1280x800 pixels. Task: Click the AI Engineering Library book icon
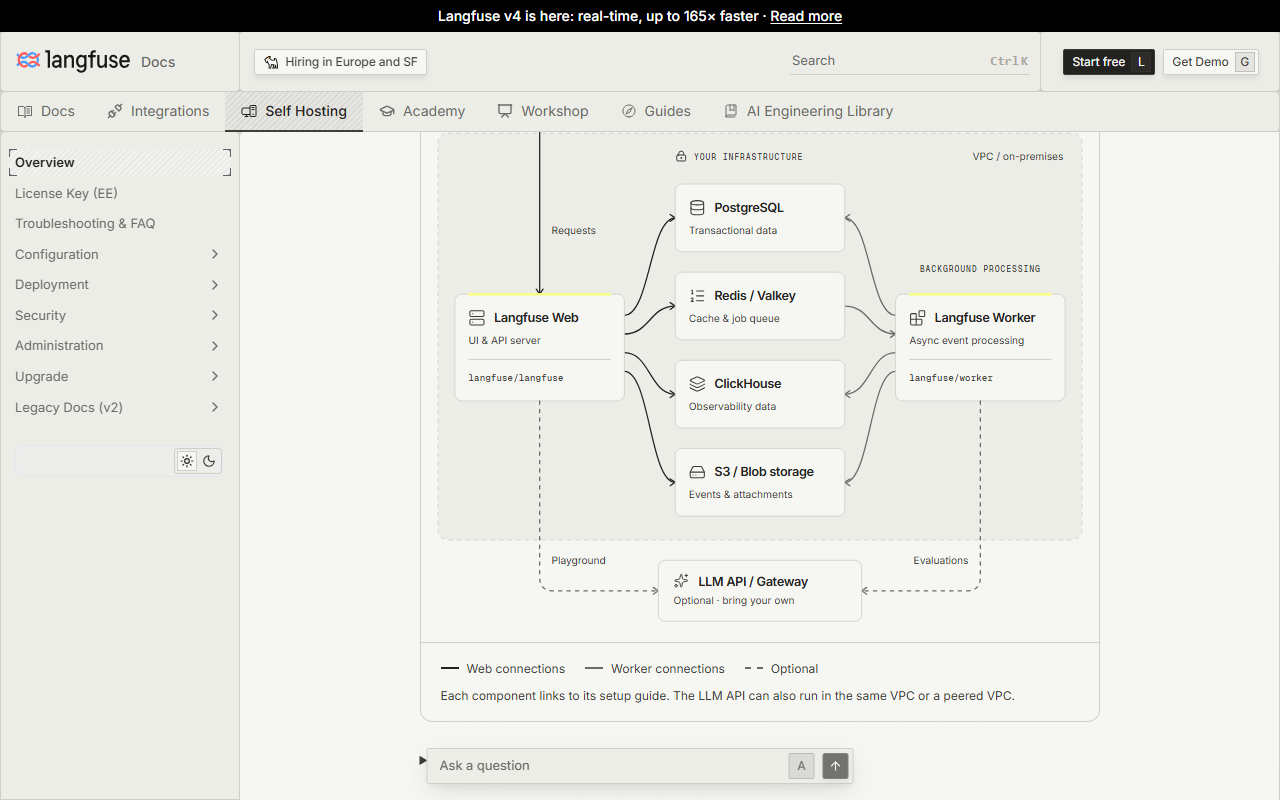coord(731,111)
